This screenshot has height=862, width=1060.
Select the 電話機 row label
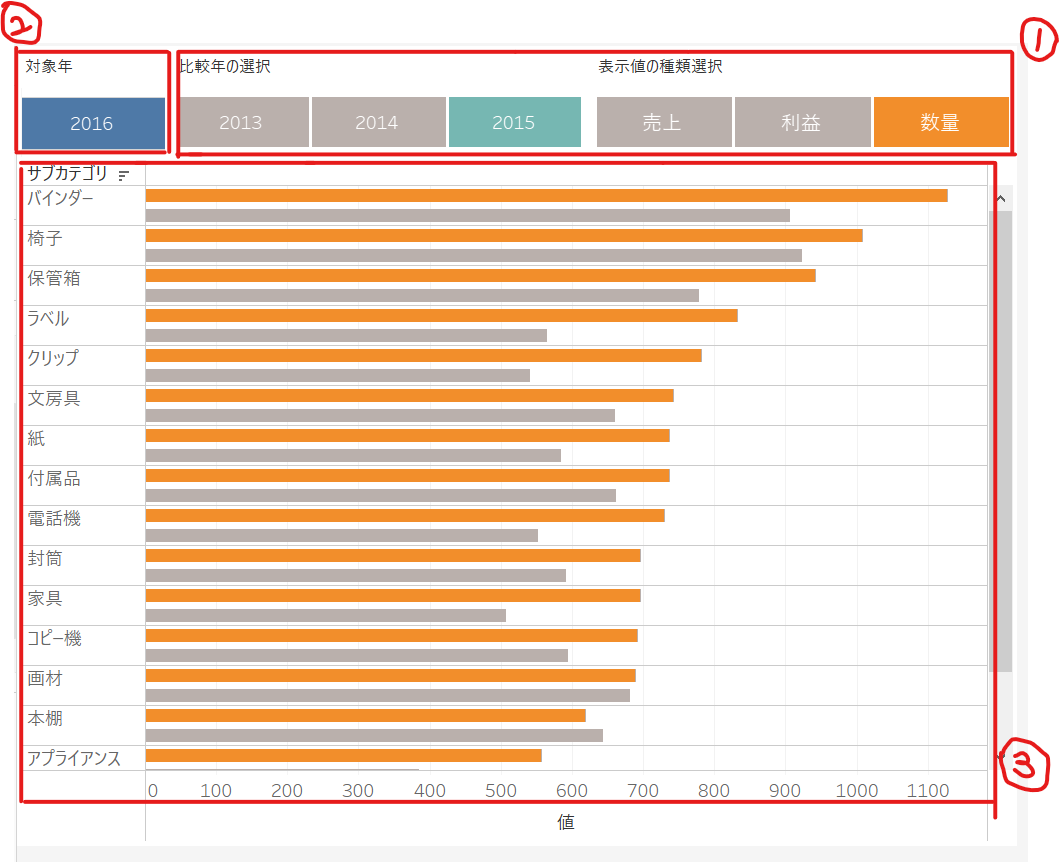click(53, 518)
